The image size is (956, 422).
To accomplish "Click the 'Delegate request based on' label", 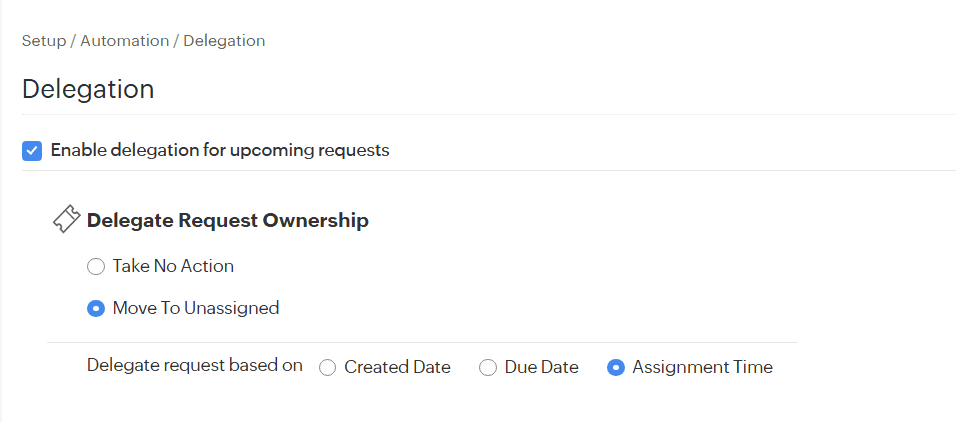I will (195, 366).
